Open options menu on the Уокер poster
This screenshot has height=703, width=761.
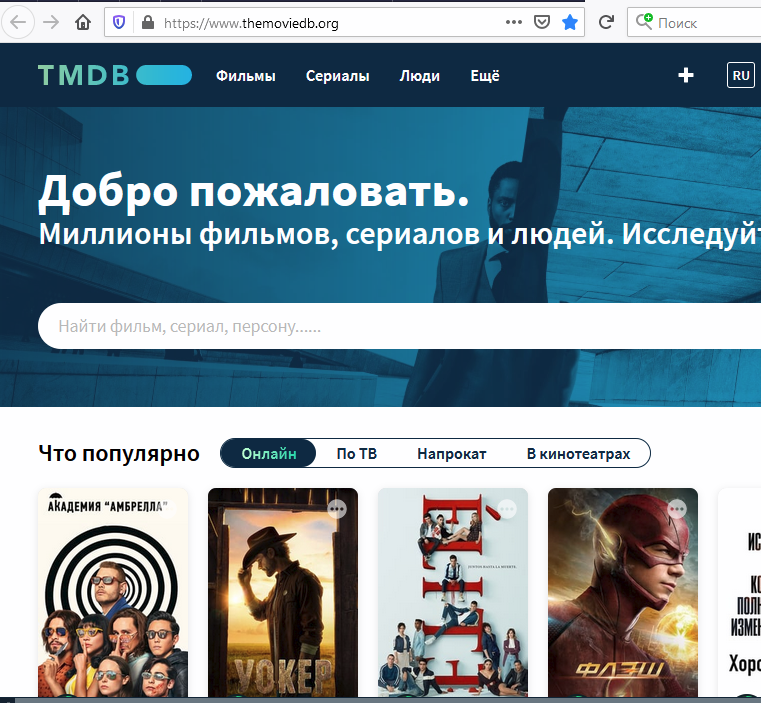(337, 509)
